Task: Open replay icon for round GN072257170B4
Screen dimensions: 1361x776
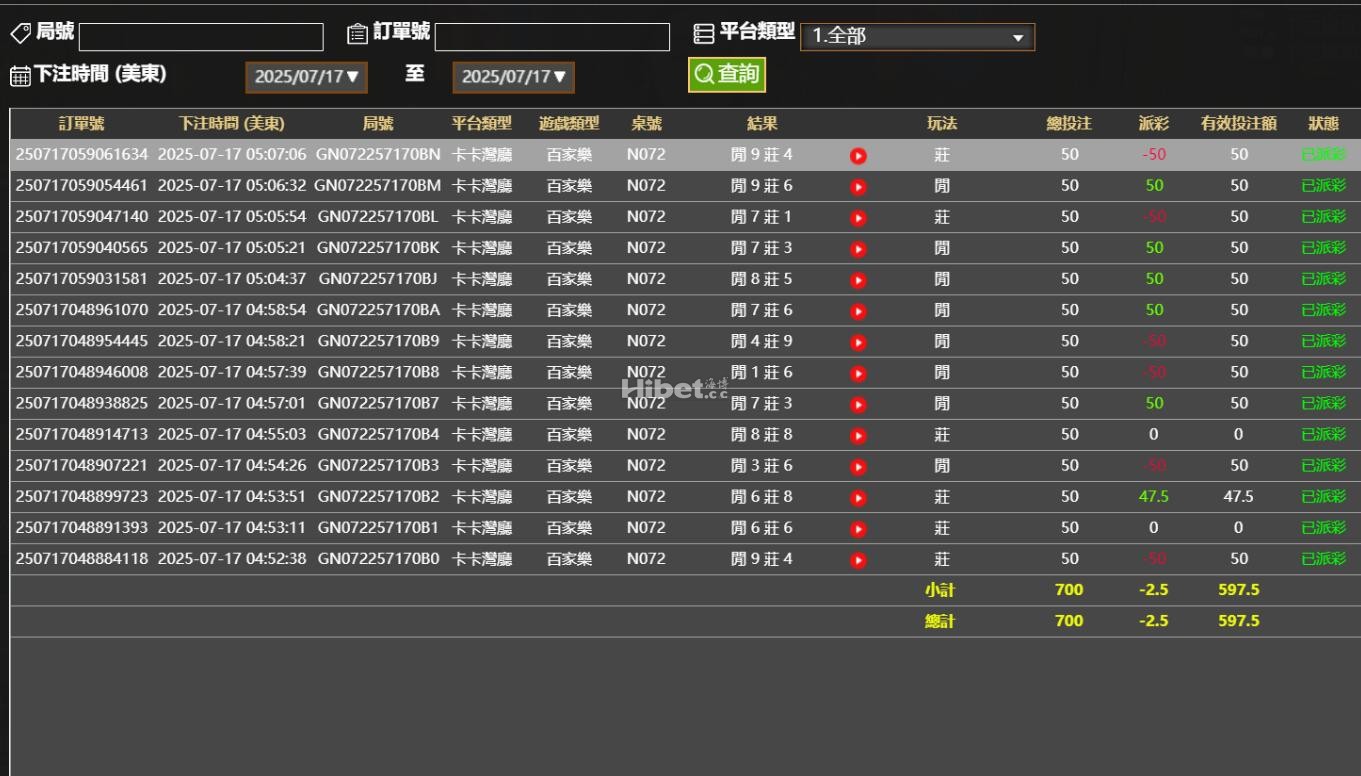Action: coord(858,436)
